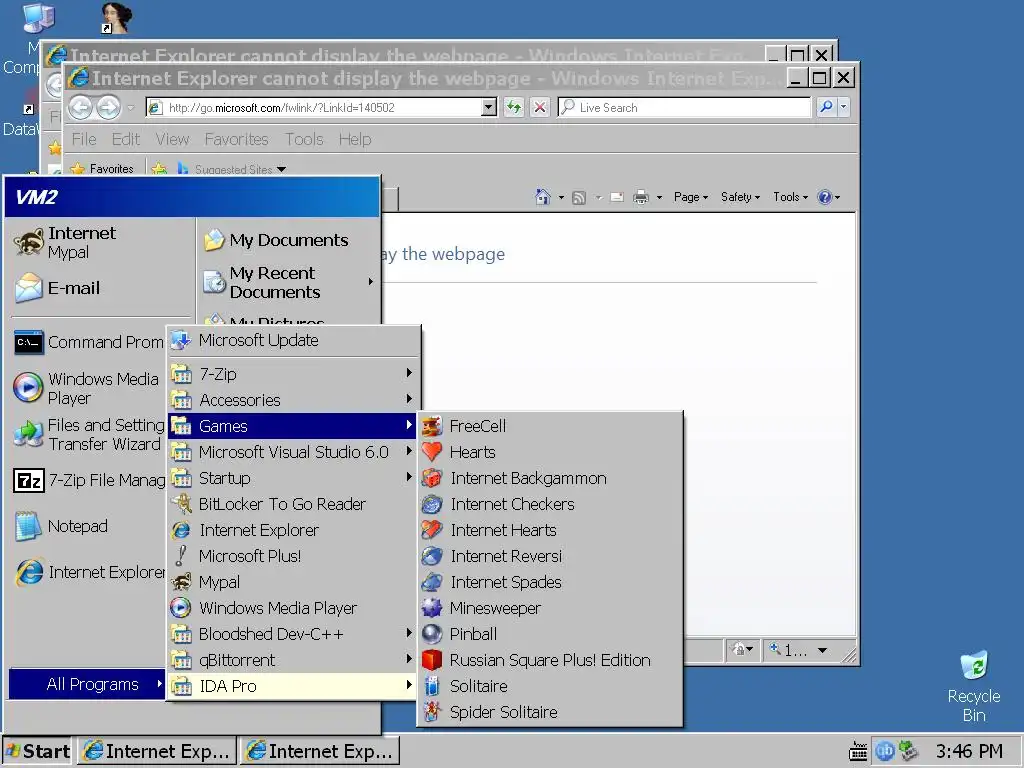The image size is (1024, 768).
Task: Launch Spider Solitaire
Action: pyautogui.click(x=550, y=712)
